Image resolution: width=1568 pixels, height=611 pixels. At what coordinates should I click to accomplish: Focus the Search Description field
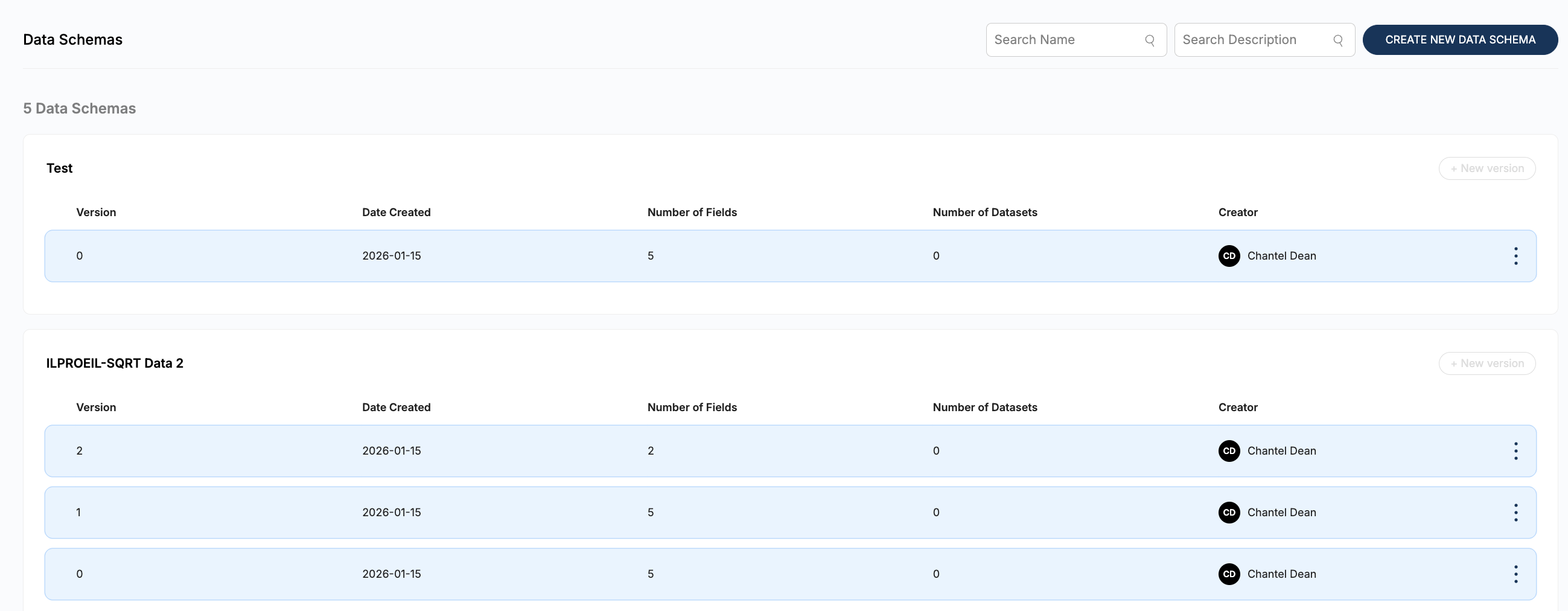(1264, 40)
